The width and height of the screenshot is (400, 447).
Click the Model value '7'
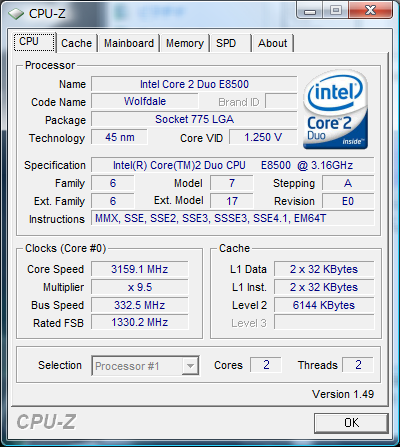(x=232, y=183)
